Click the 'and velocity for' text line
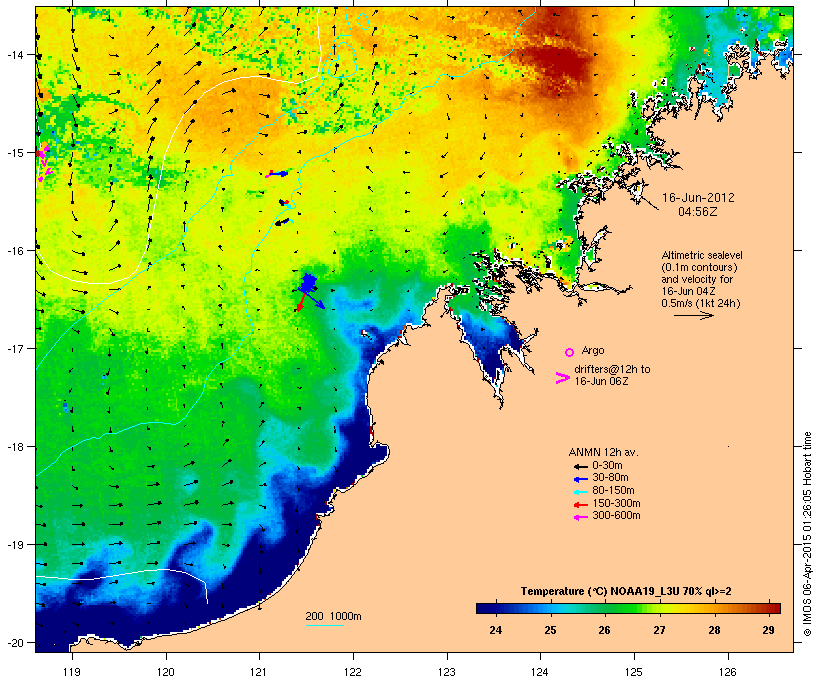820x680 pixels. (x=697, y=279)
